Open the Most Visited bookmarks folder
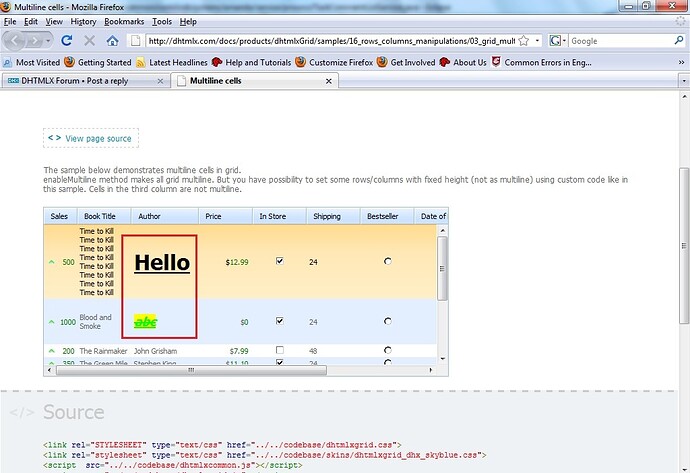Viewport: 690px width, 473px height. (x=38, y=62)
